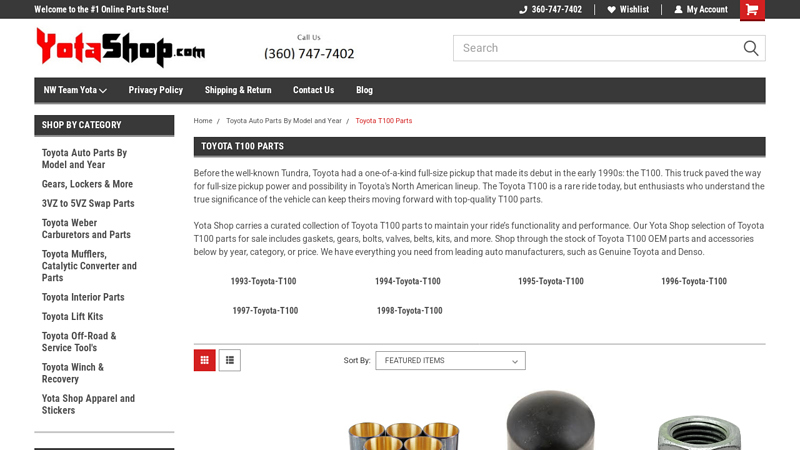Open 1998-Toyota-T100 subcategory

click(x=410, y=311)
